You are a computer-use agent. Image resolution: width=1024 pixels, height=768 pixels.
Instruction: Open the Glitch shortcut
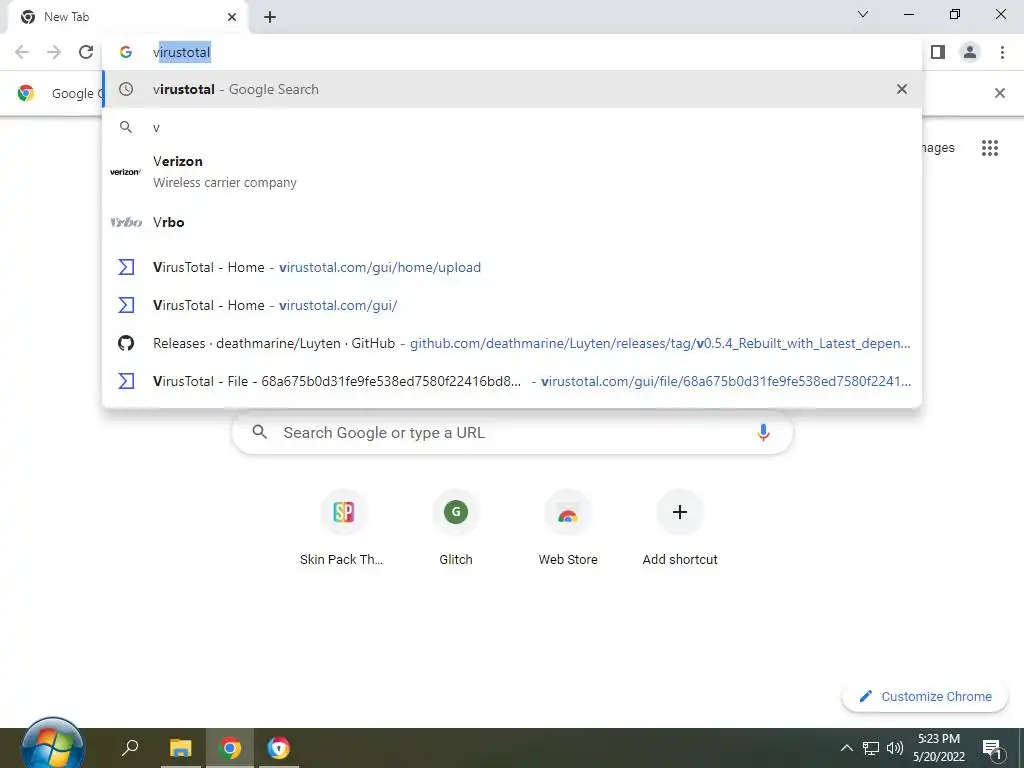click(x=456, y=528)
